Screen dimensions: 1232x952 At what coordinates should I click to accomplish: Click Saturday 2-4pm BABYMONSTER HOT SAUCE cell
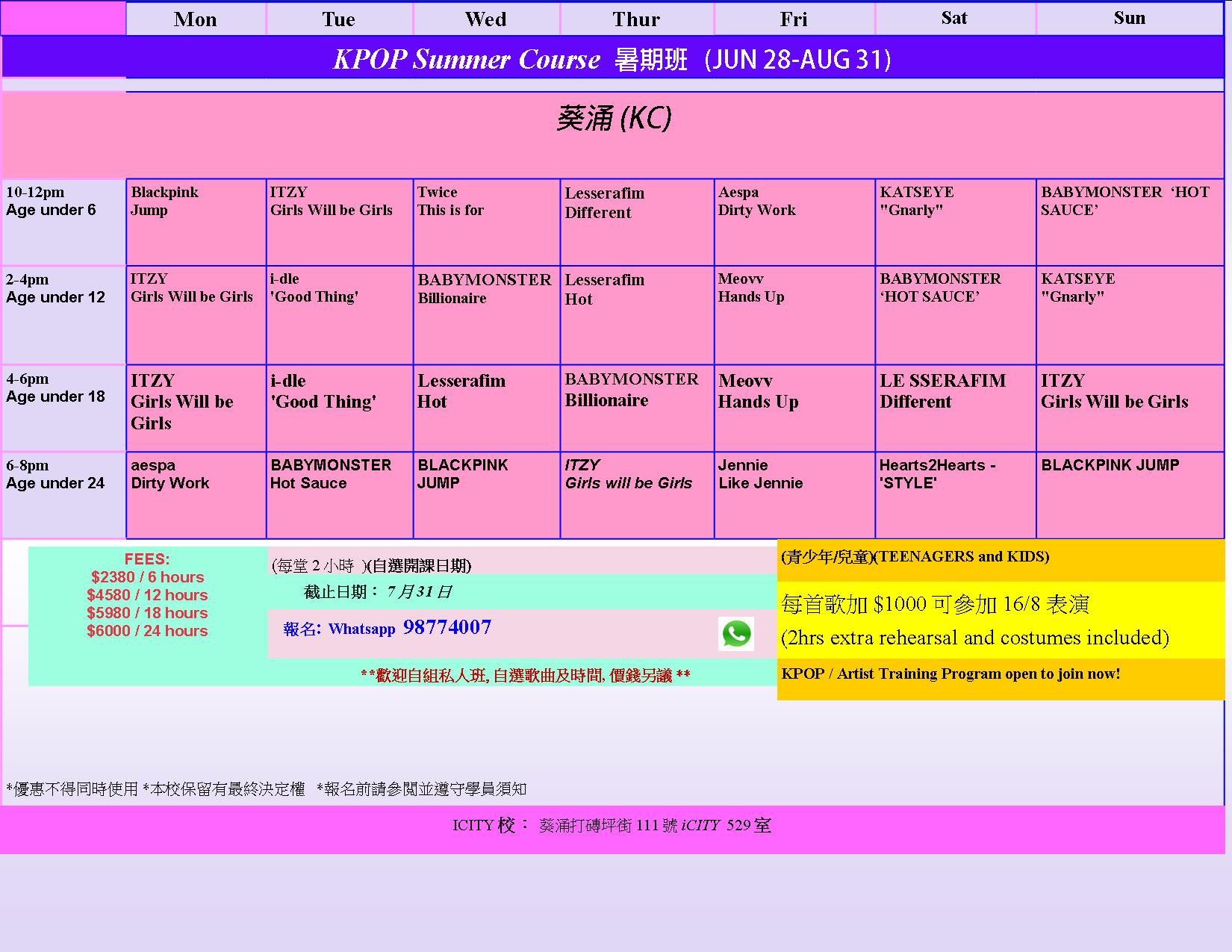(956, 315)
